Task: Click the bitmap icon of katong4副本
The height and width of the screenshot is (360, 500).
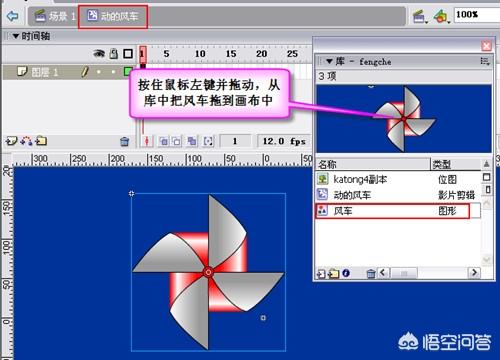Action: pos(322,179)
